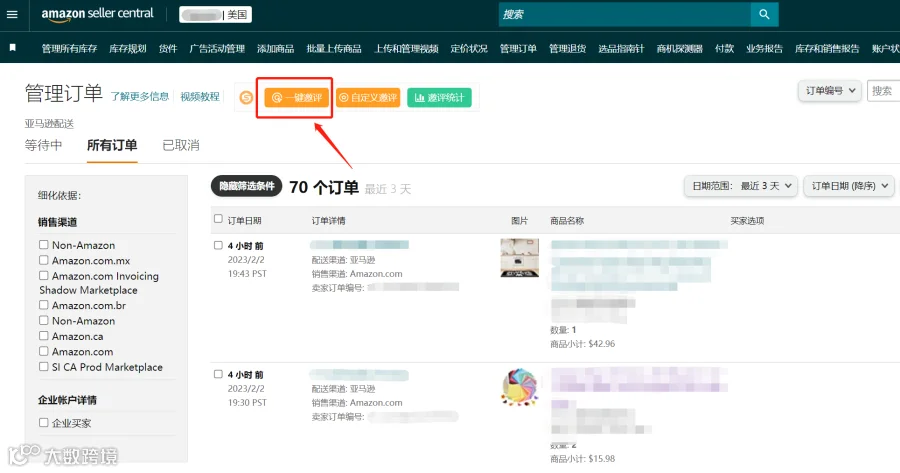This screenshot has height=473, width=900.
Task: Open 管理退货 in the navigation bar
Action: 567,48
